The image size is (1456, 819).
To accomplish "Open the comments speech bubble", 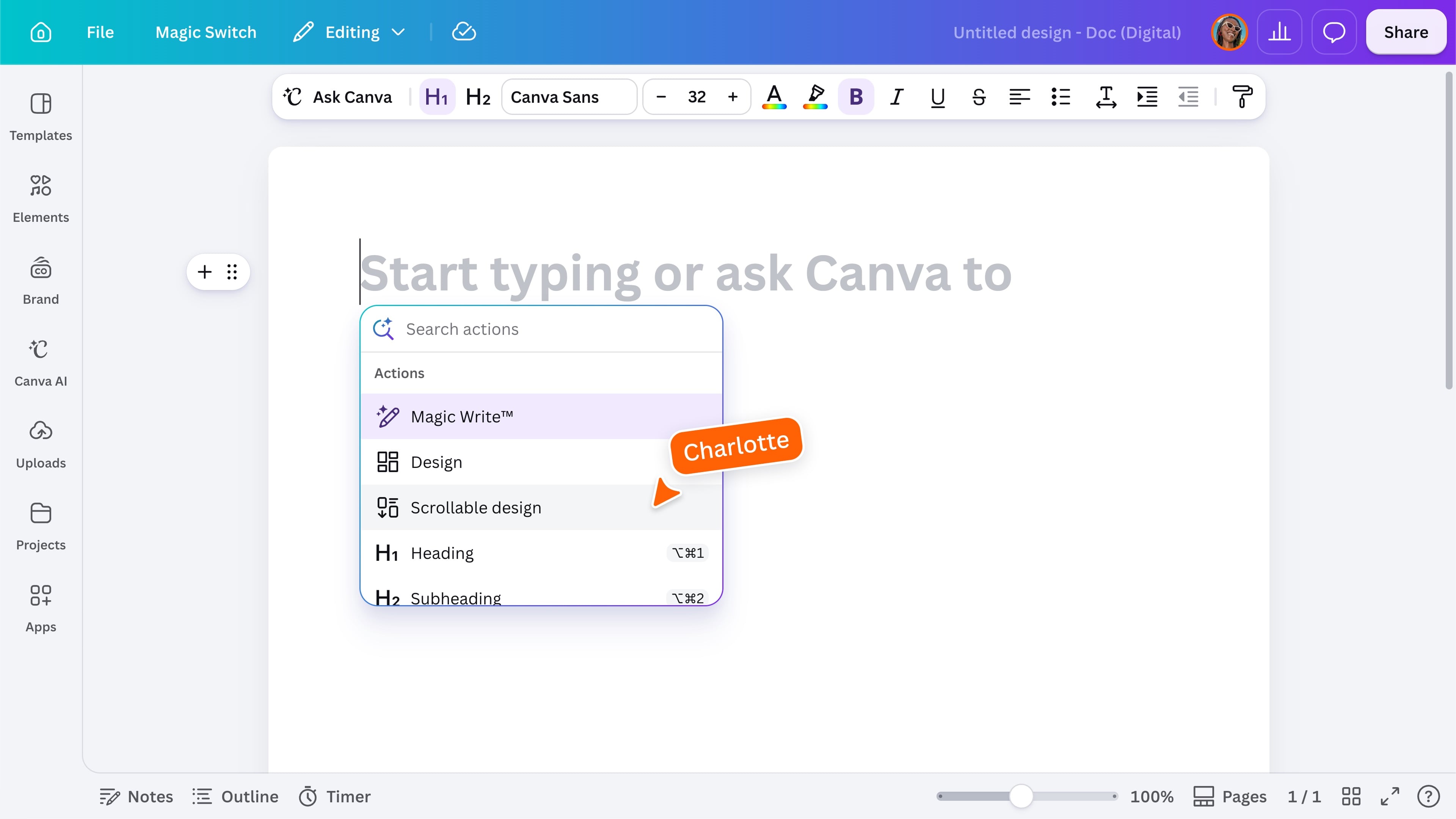I will coord(1334,32).
